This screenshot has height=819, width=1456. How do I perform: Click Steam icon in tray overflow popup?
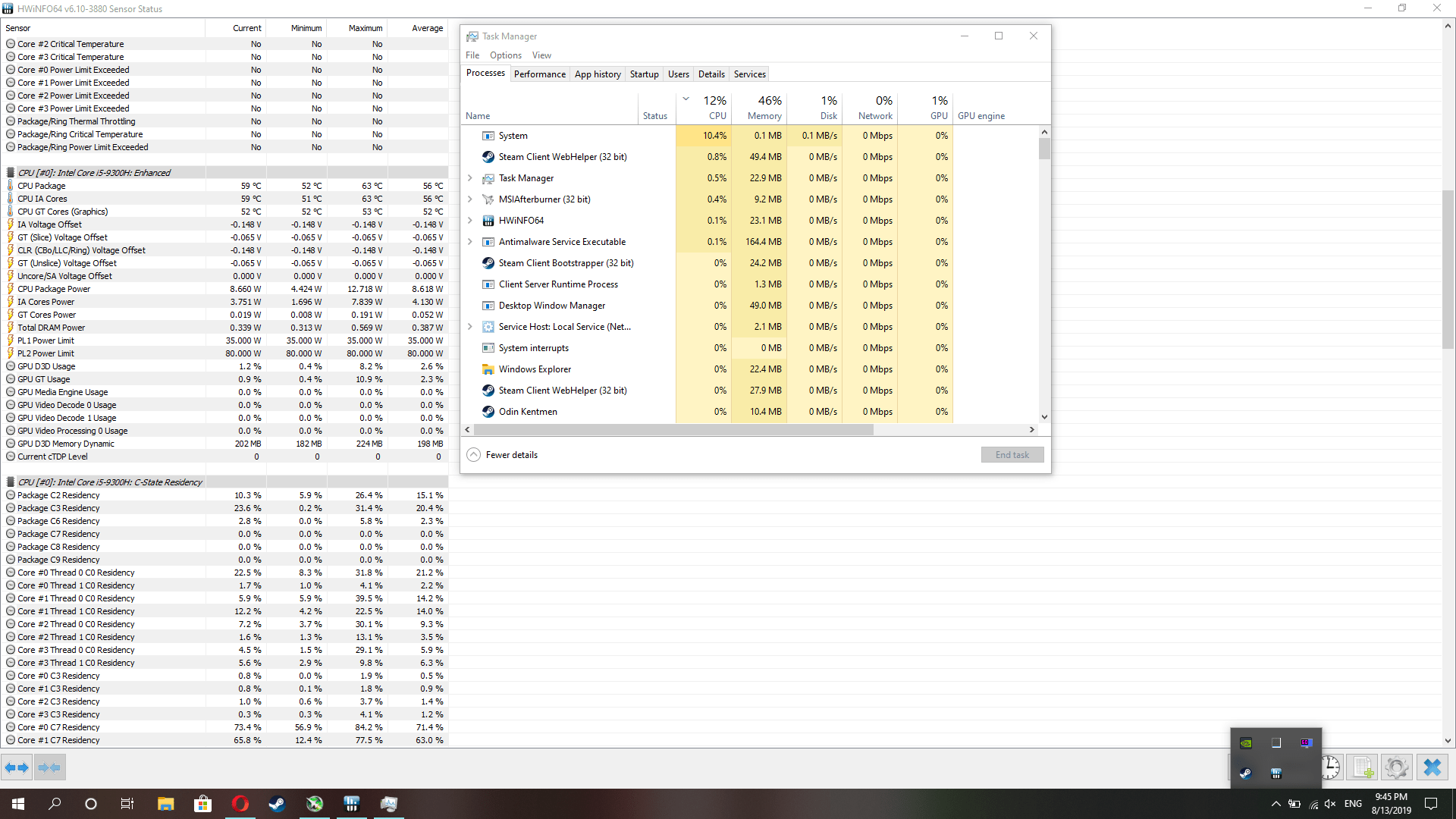(1245, 773)
